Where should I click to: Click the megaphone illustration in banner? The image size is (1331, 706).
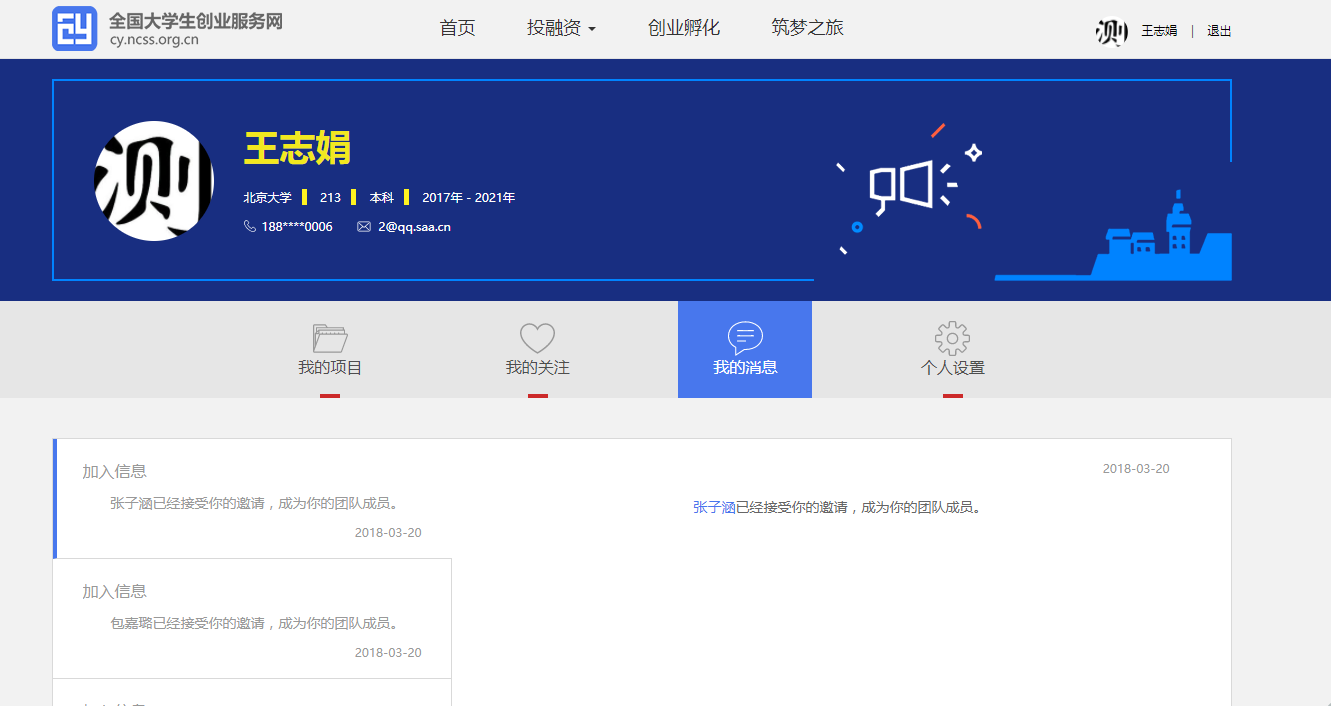pos(905,187)
